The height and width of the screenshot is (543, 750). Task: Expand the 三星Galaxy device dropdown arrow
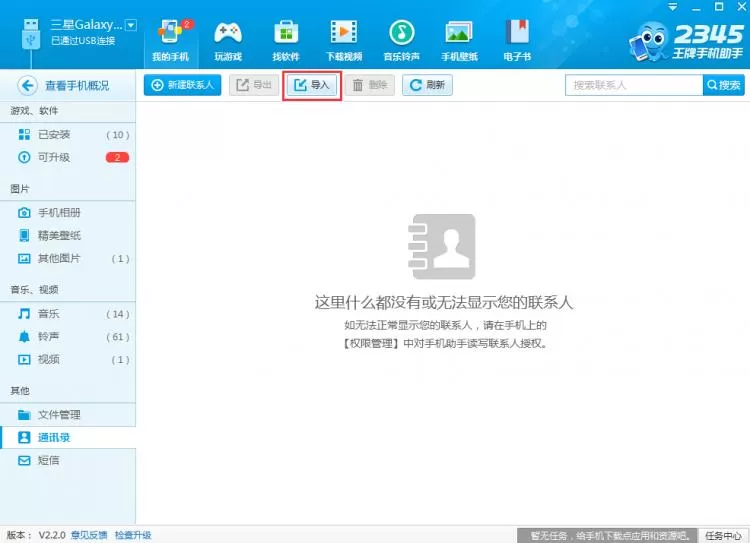[131, 24]
